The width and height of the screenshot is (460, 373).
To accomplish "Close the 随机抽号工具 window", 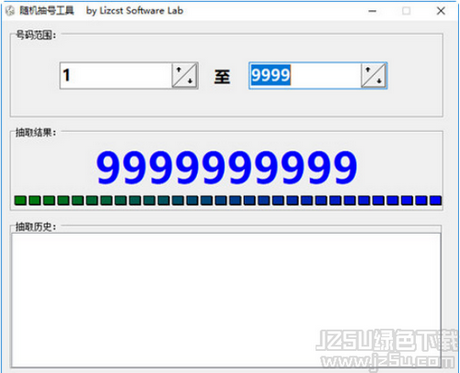I will (441, 11).
